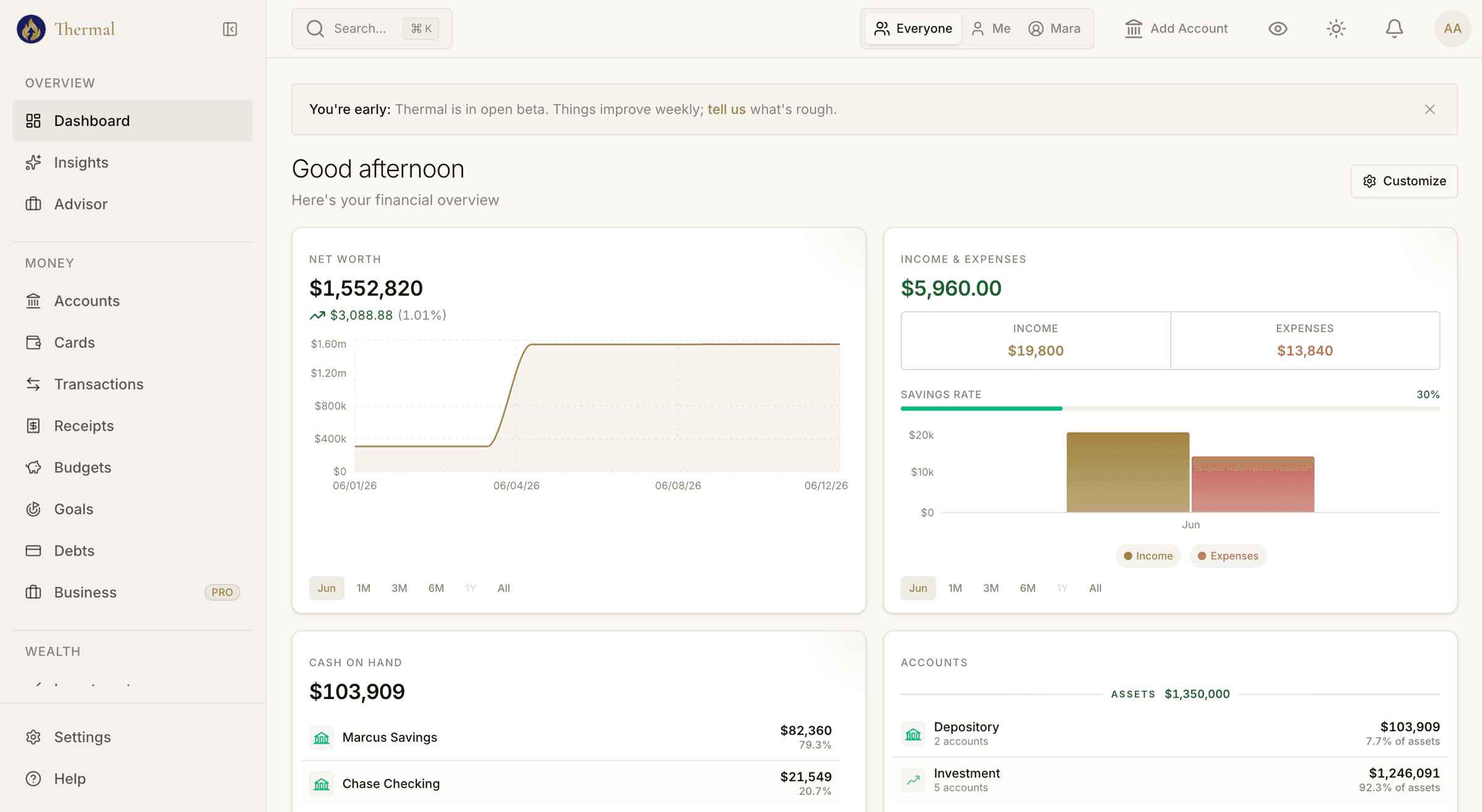Expand the Investment accounts group
This screenshot has height=812, width=1482.
(1170, 780)
